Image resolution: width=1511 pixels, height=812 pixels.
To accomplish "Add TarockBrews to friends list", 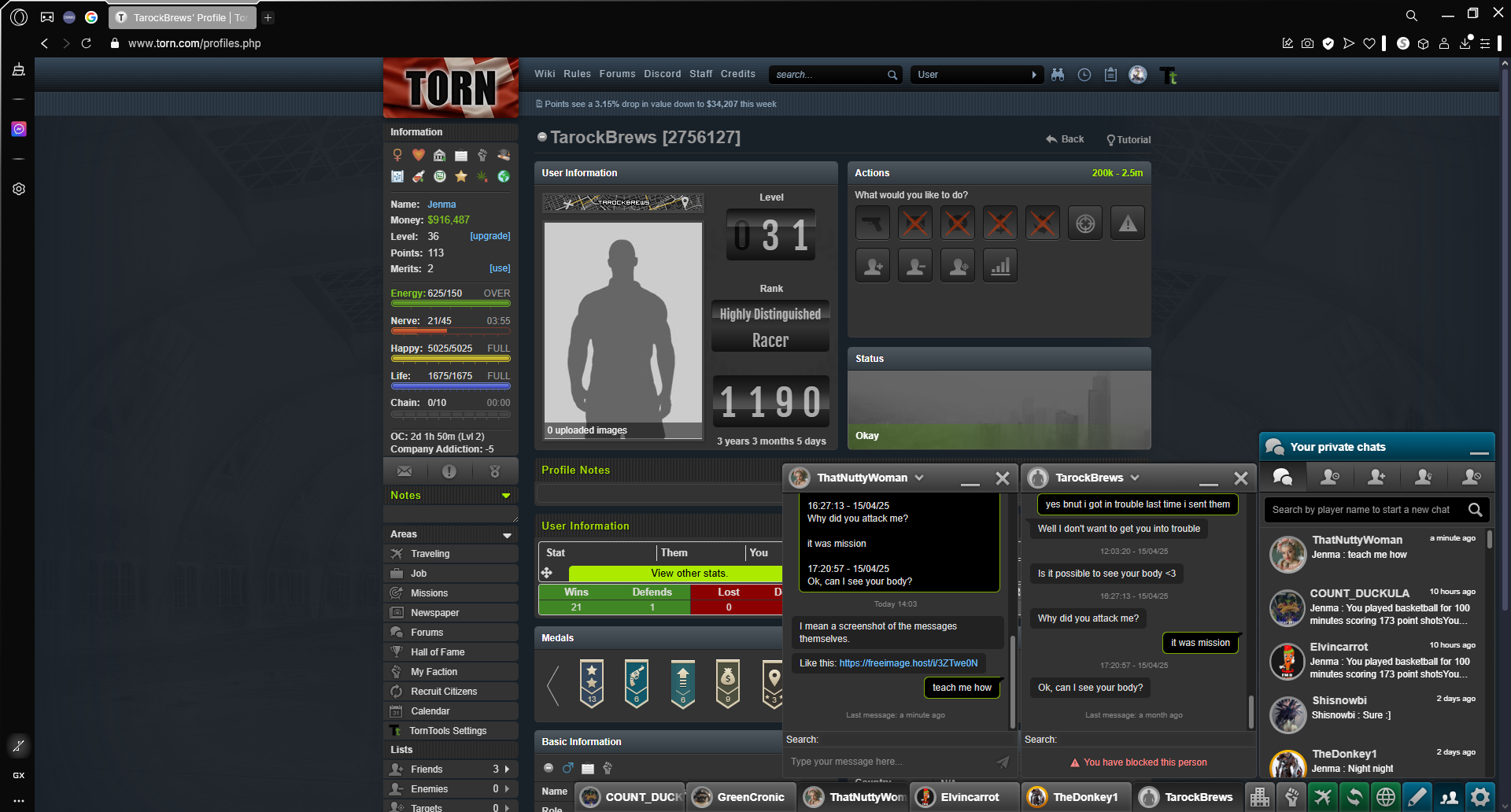I will pos(873,266).
